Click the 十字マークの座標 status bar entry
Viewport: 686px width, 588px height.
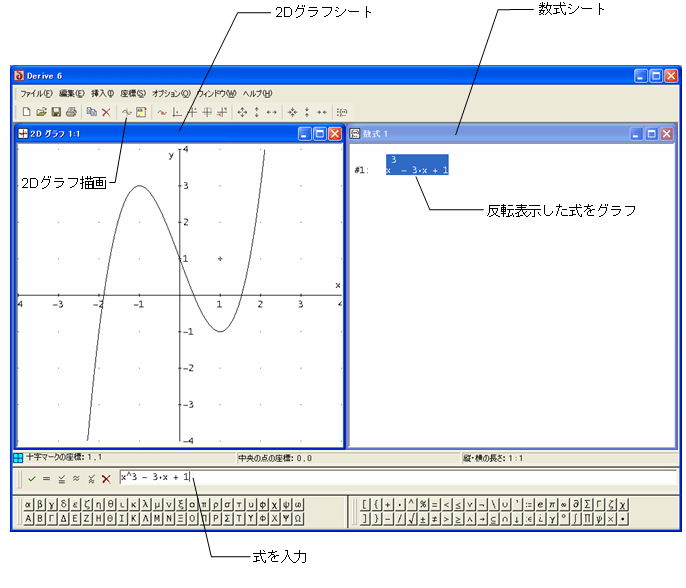(x=63, y=458)
